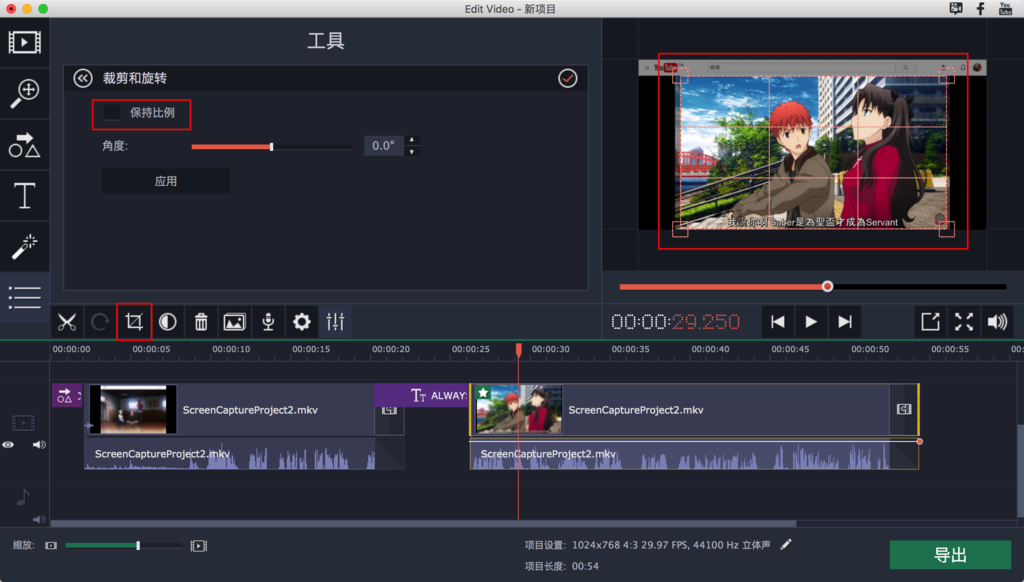Click the scissors split clip tool

coord(67,322)
